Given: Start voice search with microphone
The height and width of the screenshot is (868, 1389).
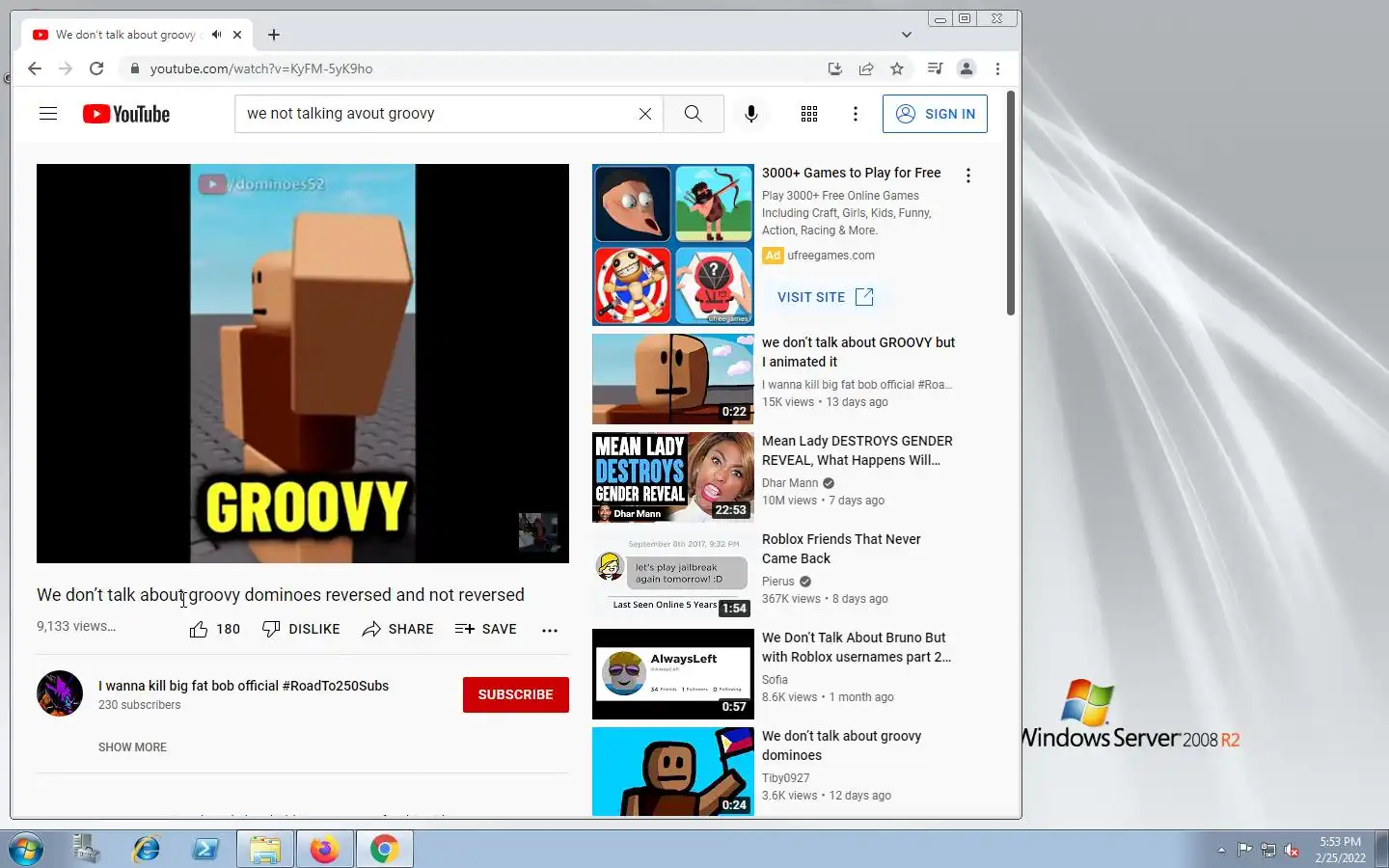Looking at the screenshot, I should [751, 114].
